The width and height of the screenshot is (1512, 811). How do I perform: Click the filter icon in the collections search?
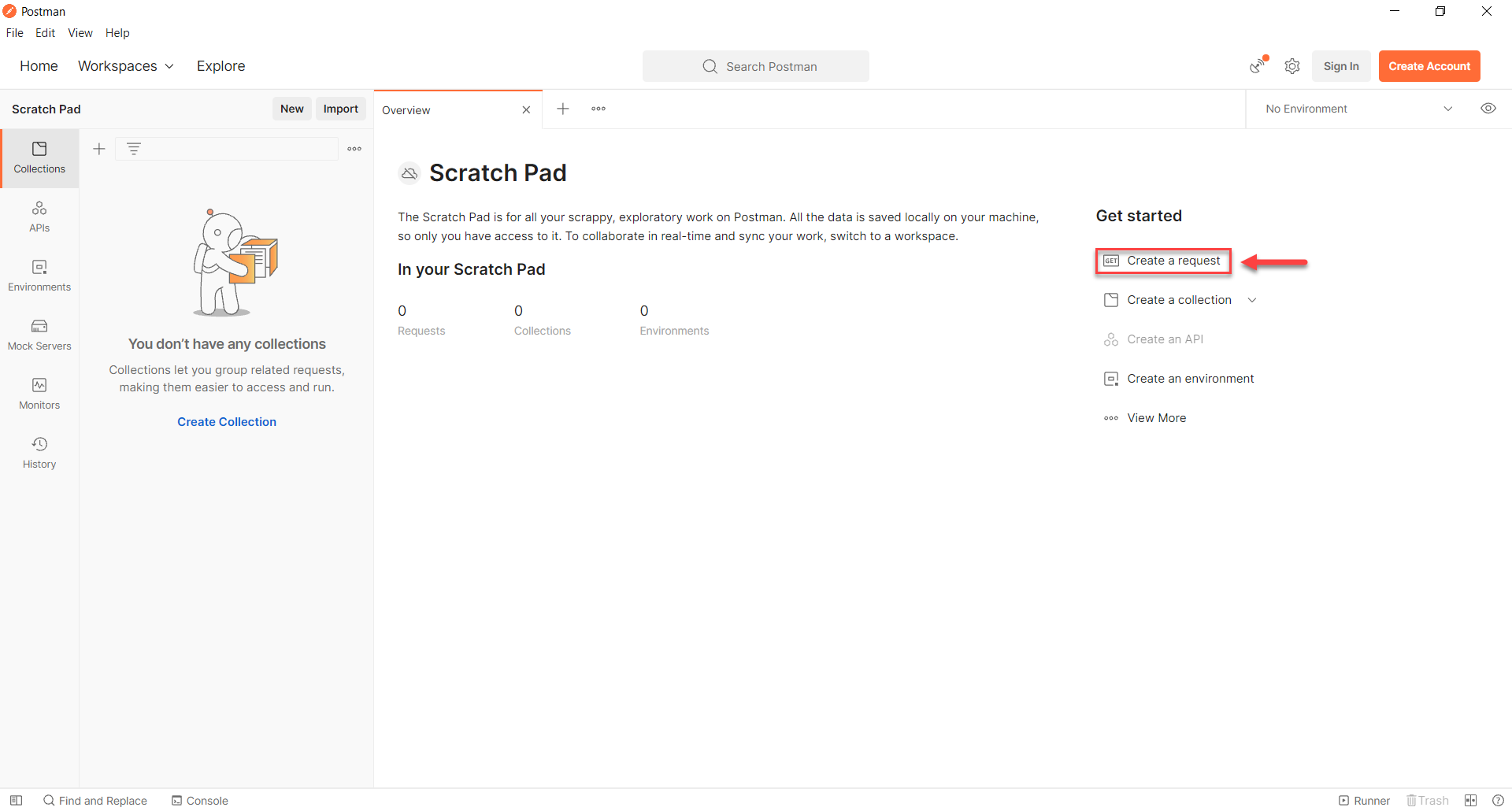[134, 149]
